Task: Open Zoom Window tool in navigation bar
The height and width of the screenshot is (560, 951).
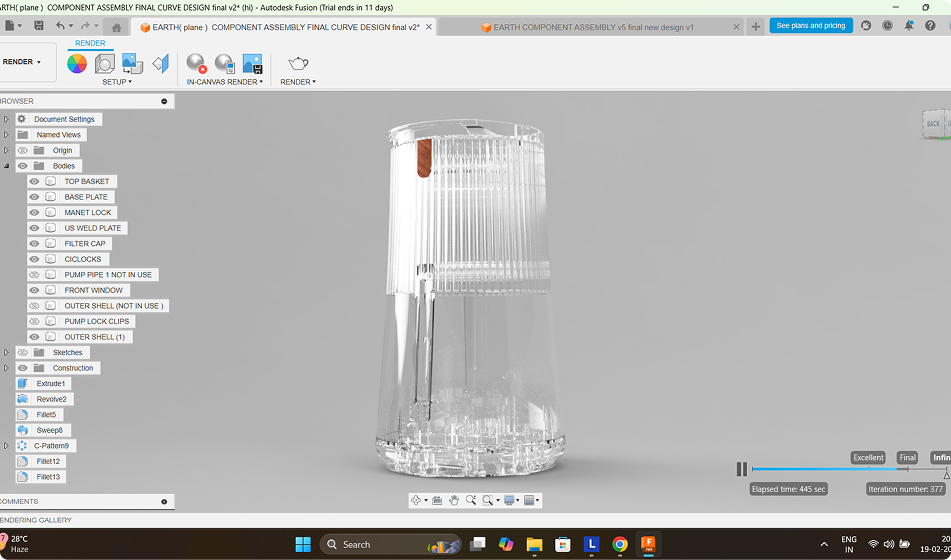Action: (x=488, y=500)
